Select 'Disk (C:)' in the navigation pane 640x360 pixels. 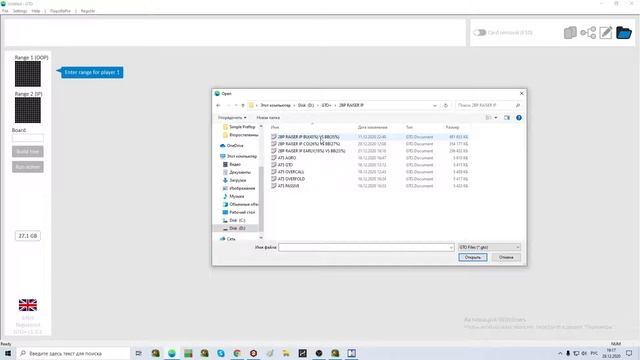pyautogui.click(x=237, y=220)
